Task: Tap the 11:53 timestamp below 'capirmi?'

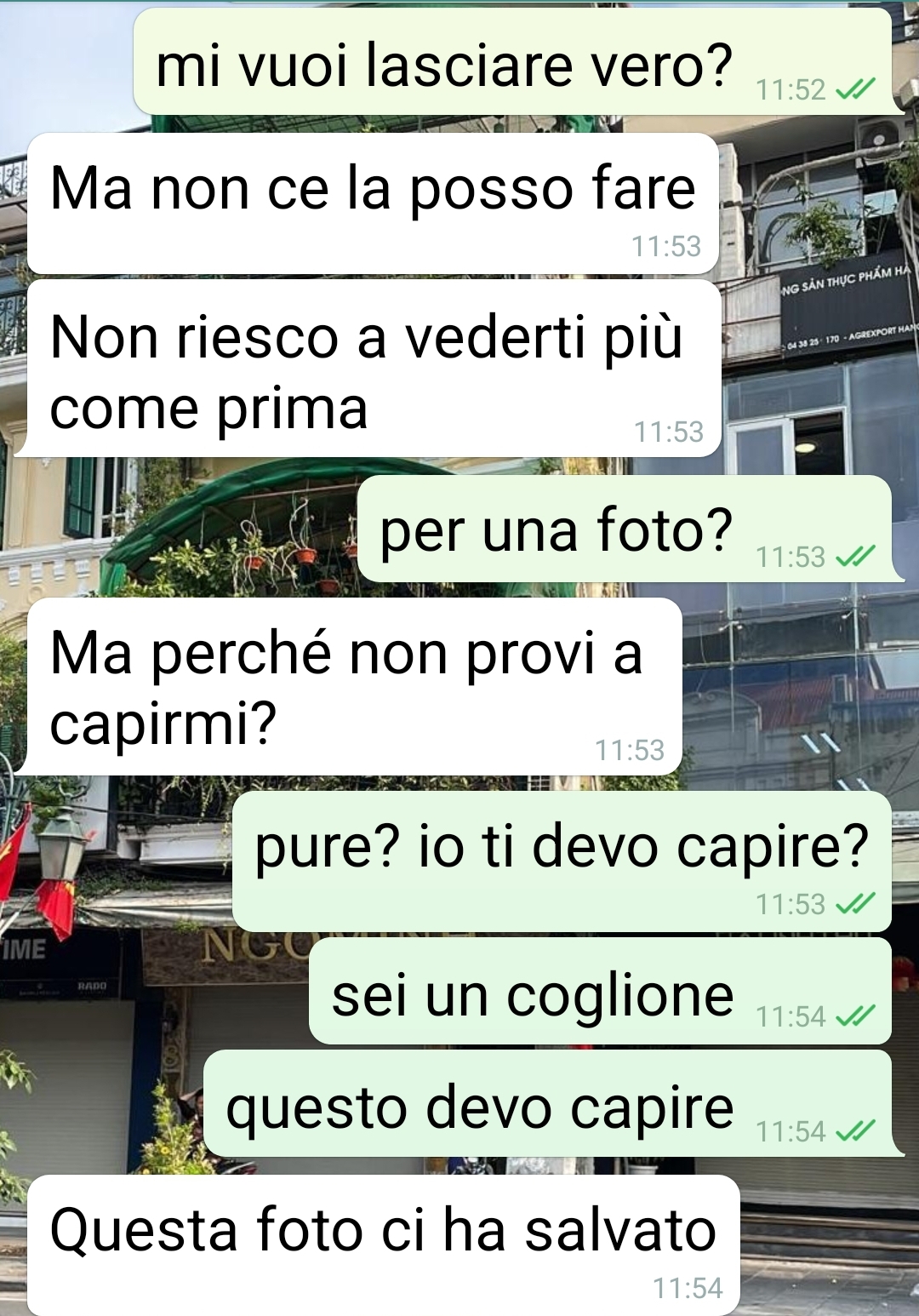Action: (630, 750)
